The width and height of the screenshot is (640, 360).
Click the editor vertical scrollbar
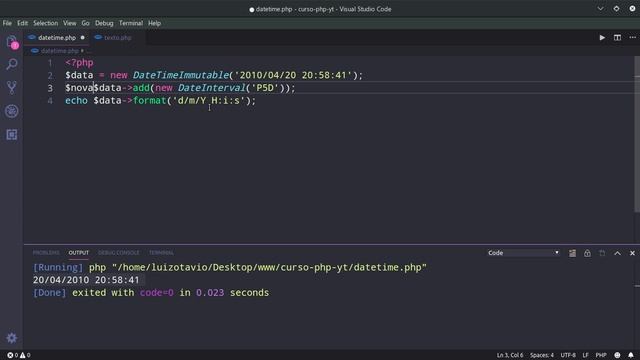pos(637,135)
